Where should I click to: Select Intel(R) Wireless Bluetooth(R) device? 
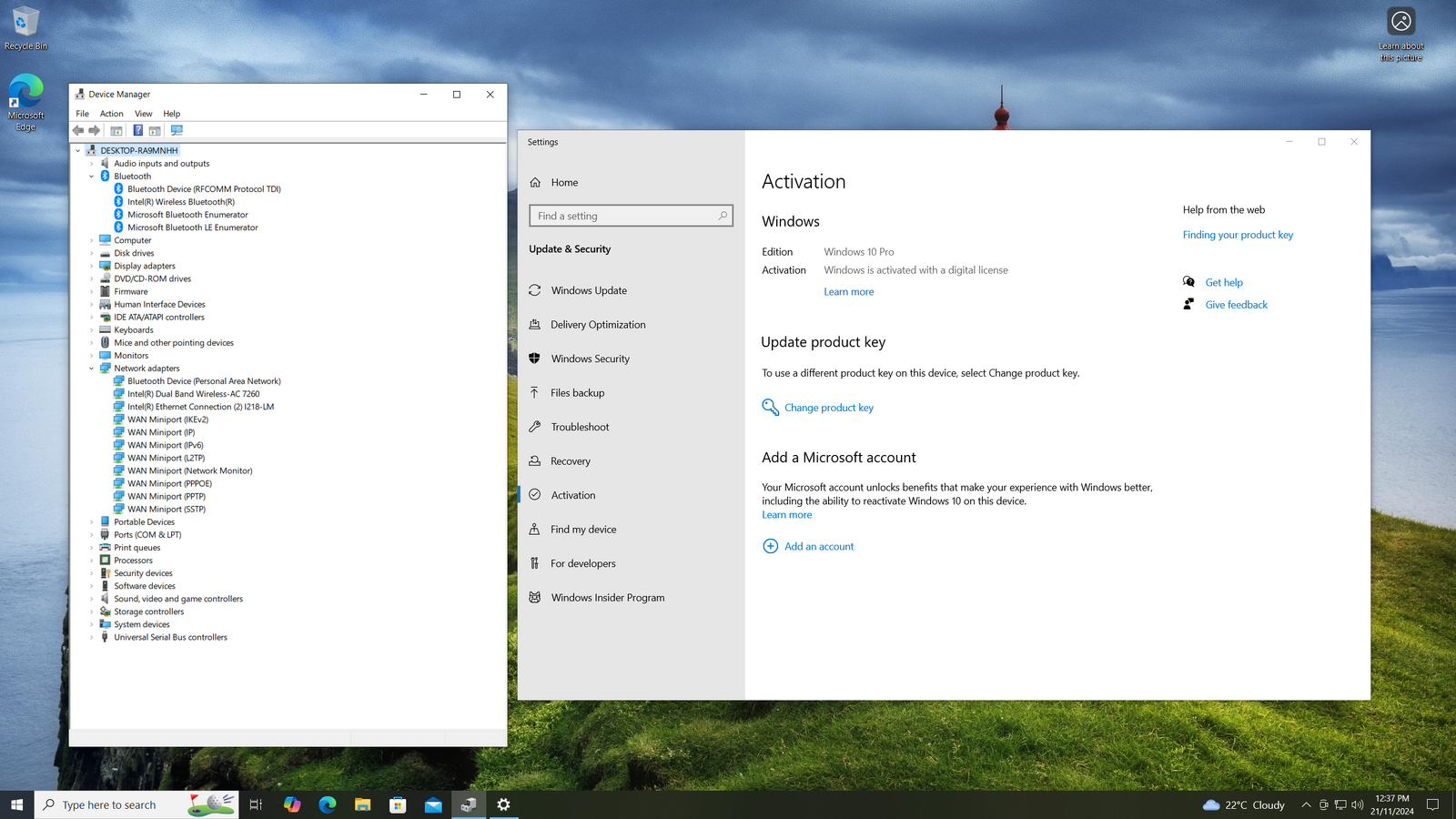(180, 202)
